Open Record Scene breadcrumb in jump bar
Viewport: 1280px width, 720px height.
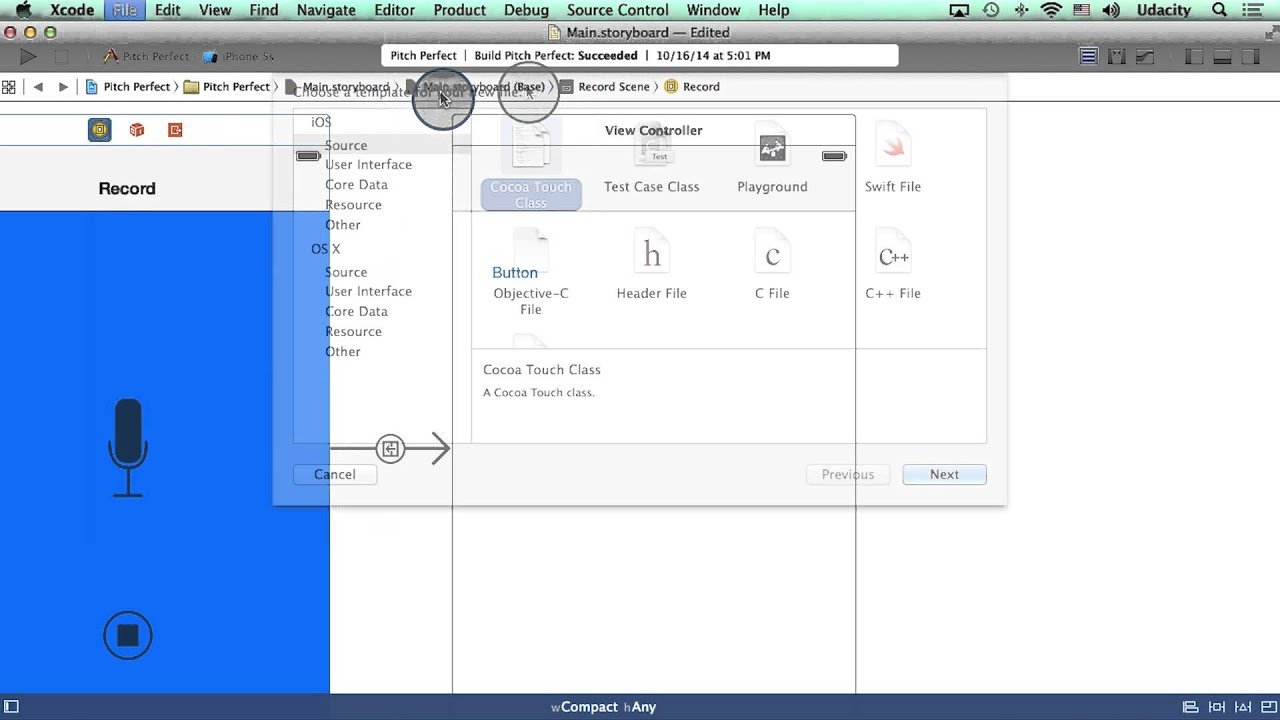[604, 87]
